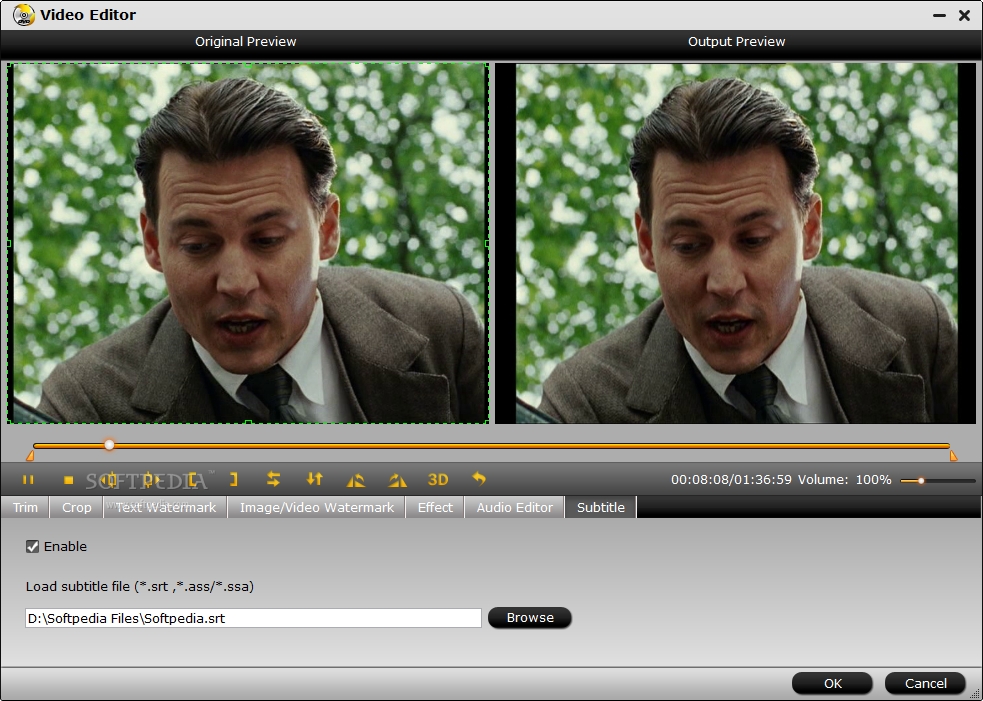Open the 3D effect option
The height and width of the screenshot is (701, 983).
click(x=438, y=480)
